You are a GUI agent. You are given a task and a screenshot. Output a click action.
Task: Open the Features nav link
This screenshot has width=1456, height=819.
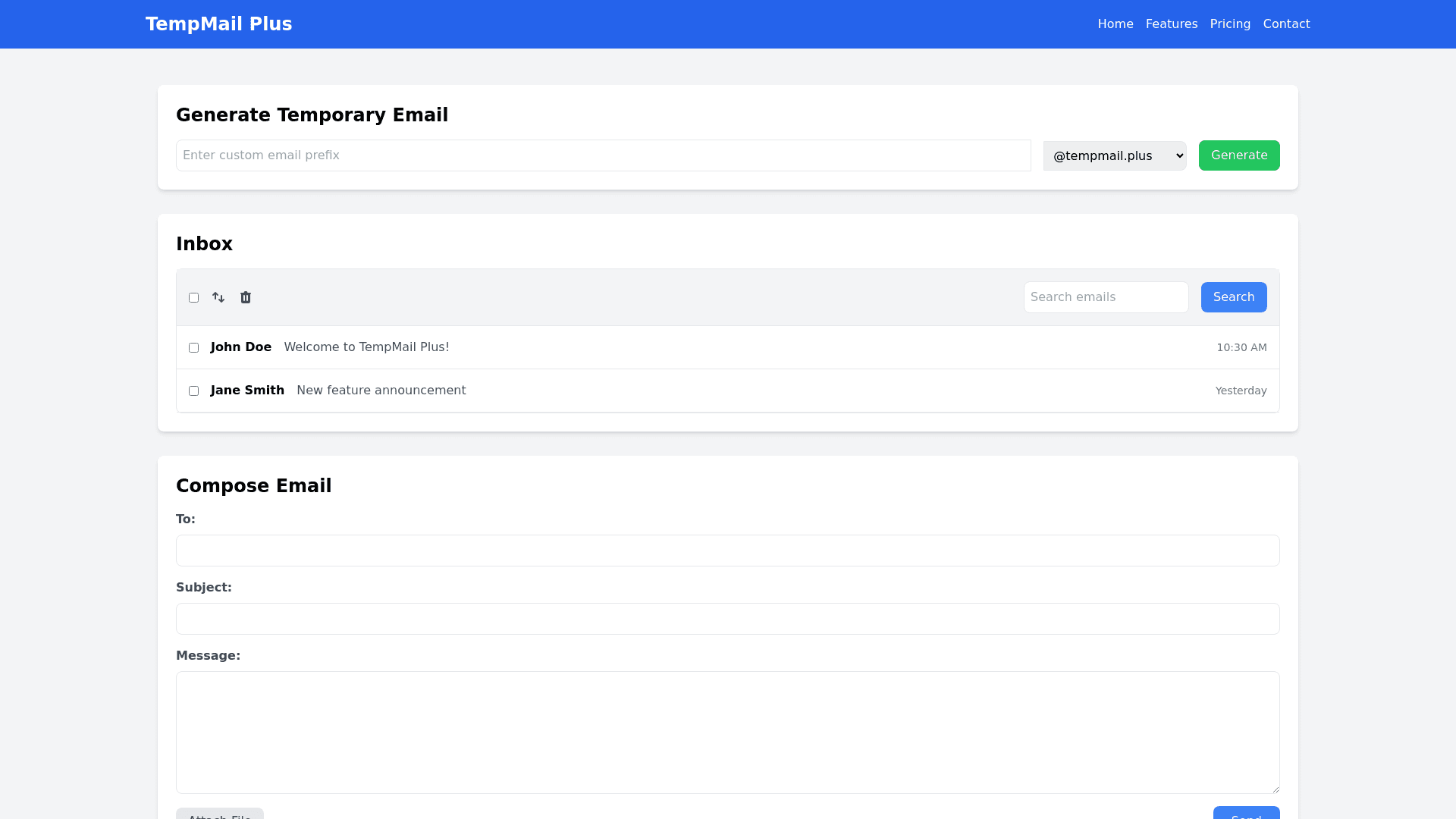click(x=1171, y=24)
